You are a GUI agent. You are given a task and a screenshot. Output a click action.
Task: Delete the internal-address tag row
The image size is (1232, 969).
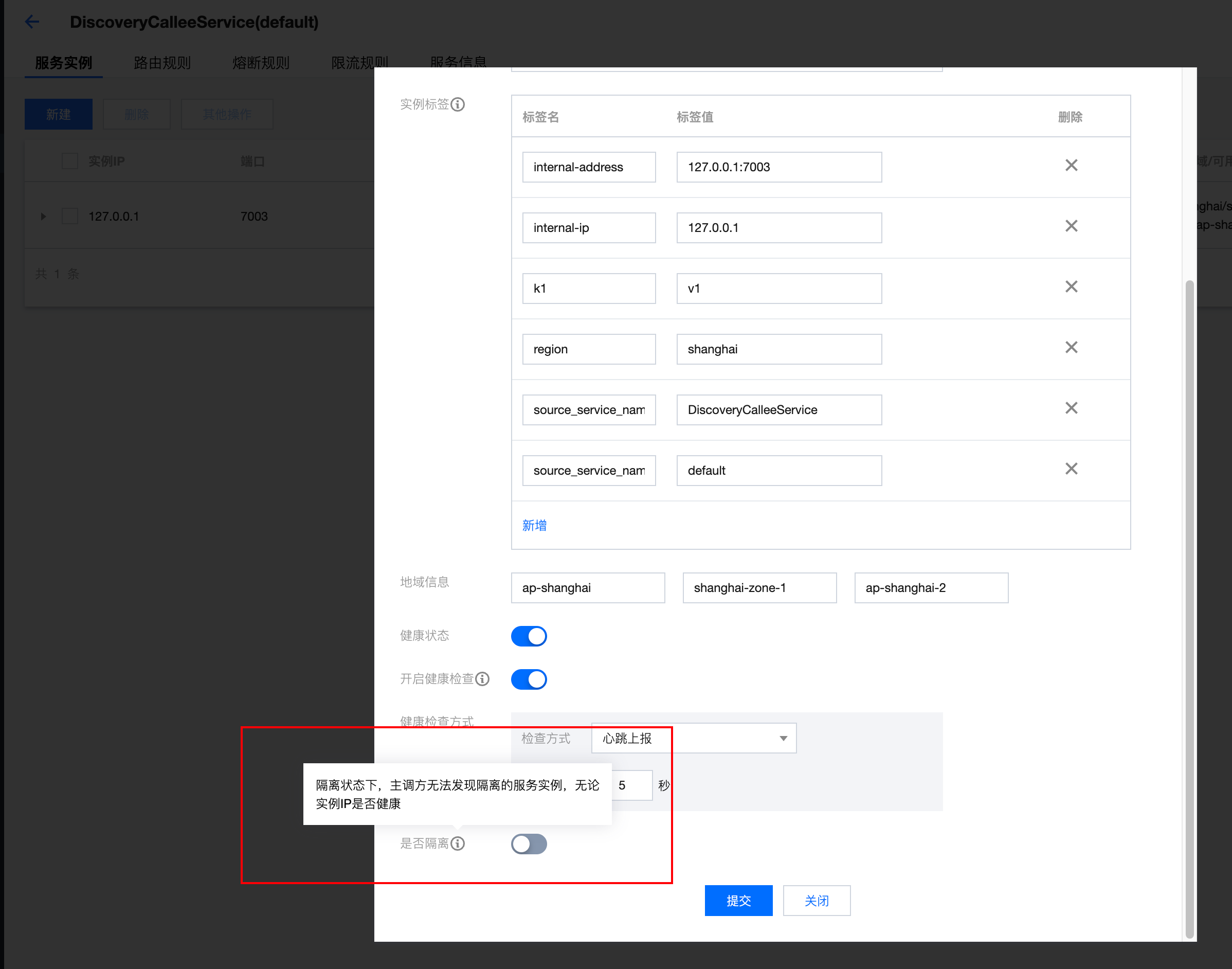(1071, 166)
